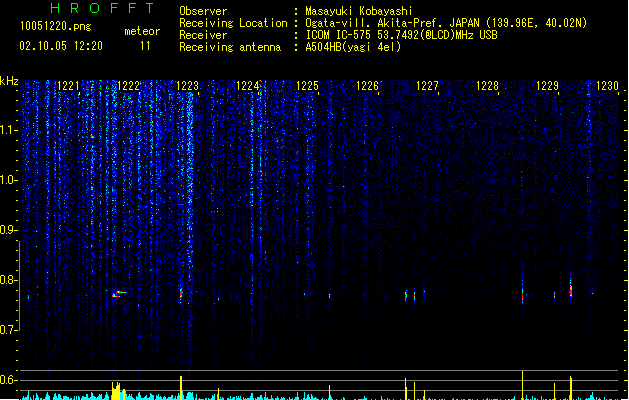
Task: Click the HROFFT title text
Action: [102, 8]
